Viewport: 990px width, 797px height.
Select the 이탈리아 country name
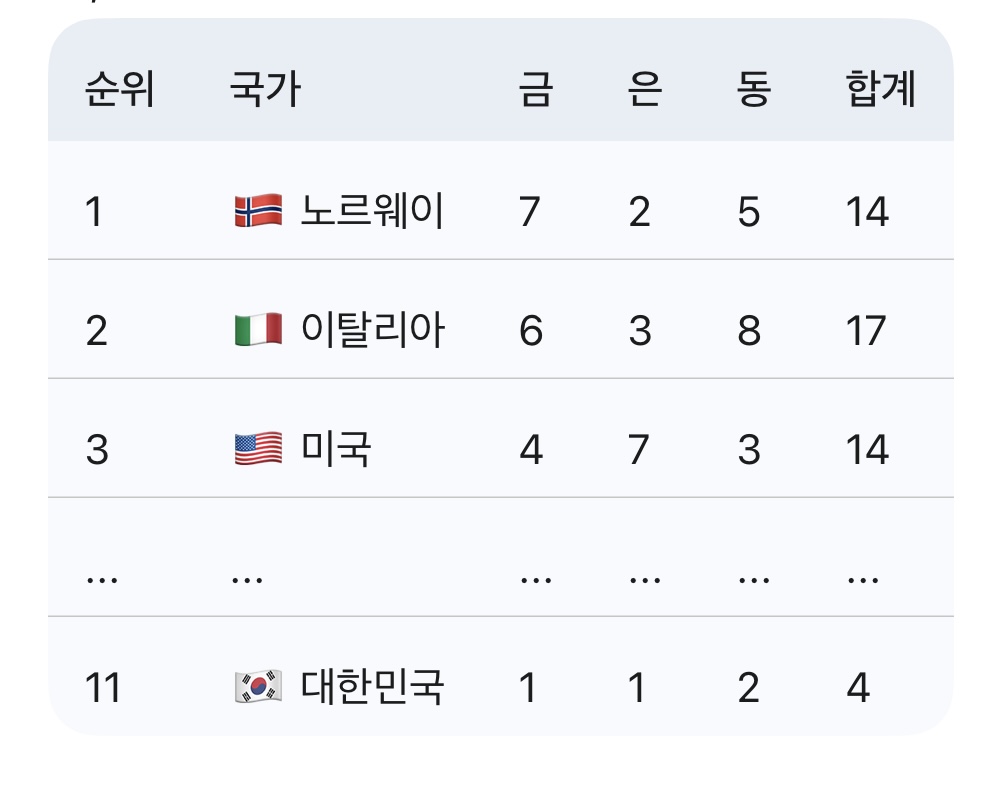373,330
